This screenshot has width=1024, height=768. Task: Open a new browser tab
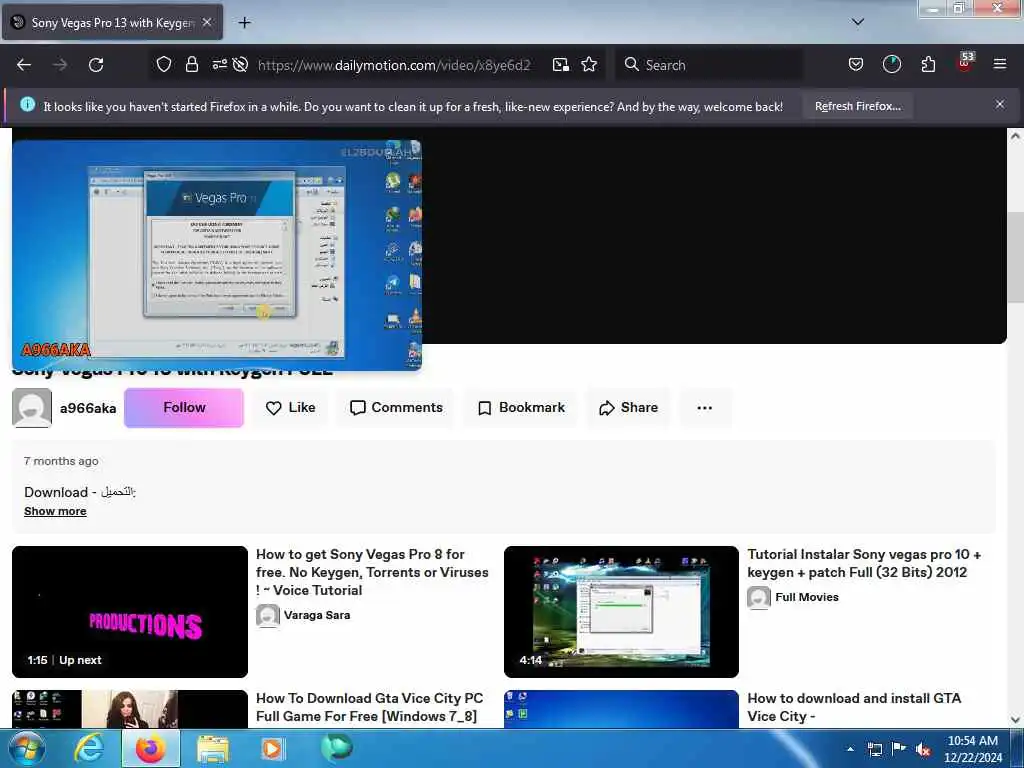pyautogui.click(x=244, y=23)
